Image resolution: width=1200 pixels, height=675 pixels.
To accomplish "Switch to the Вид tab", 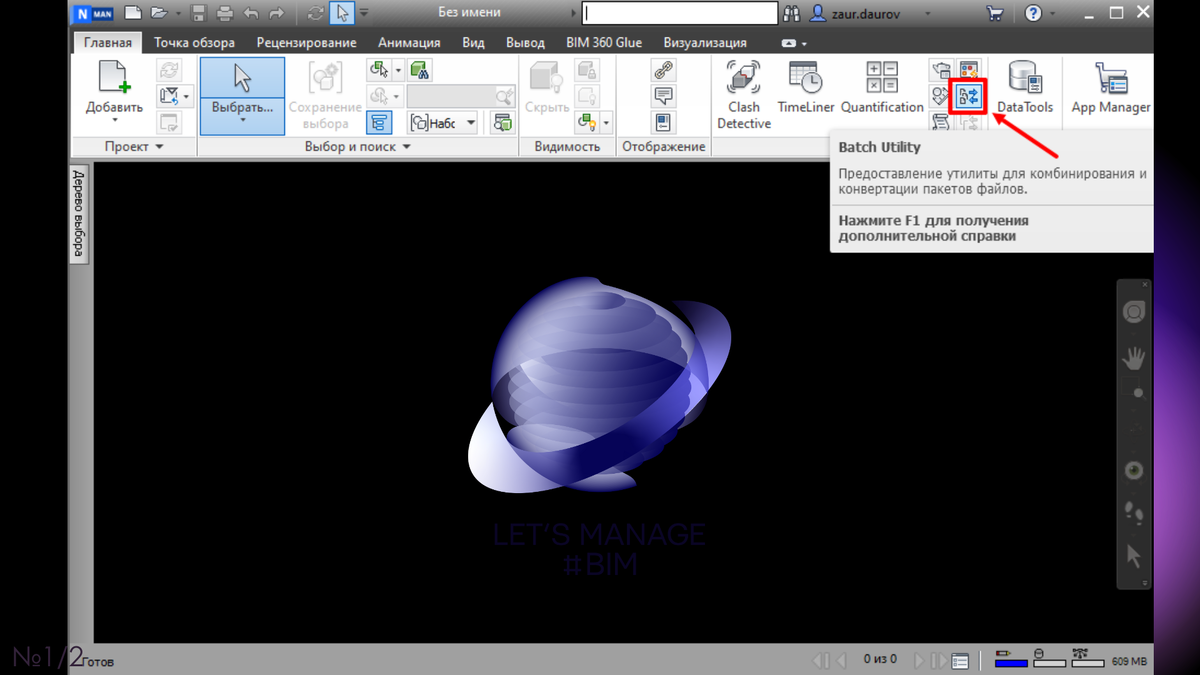I will [473, 43].
